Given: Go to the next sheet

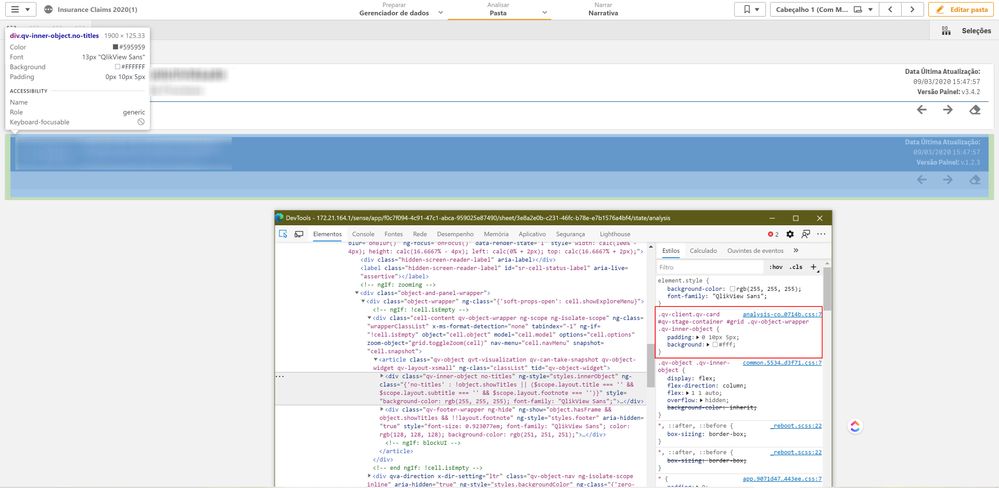Looking at the screenshot, I should click(912, 10).
